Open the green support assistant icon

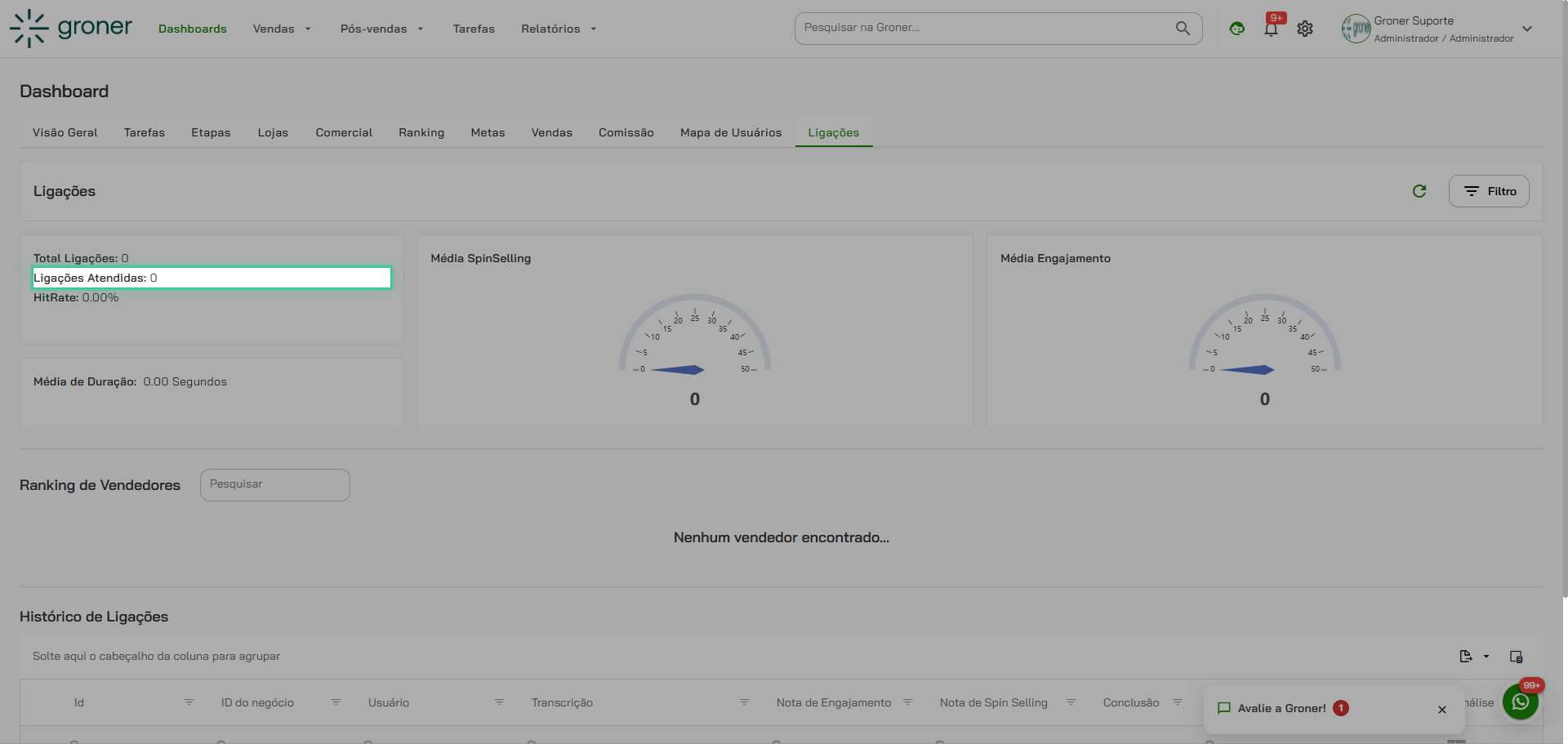[x=1237, y=29]
